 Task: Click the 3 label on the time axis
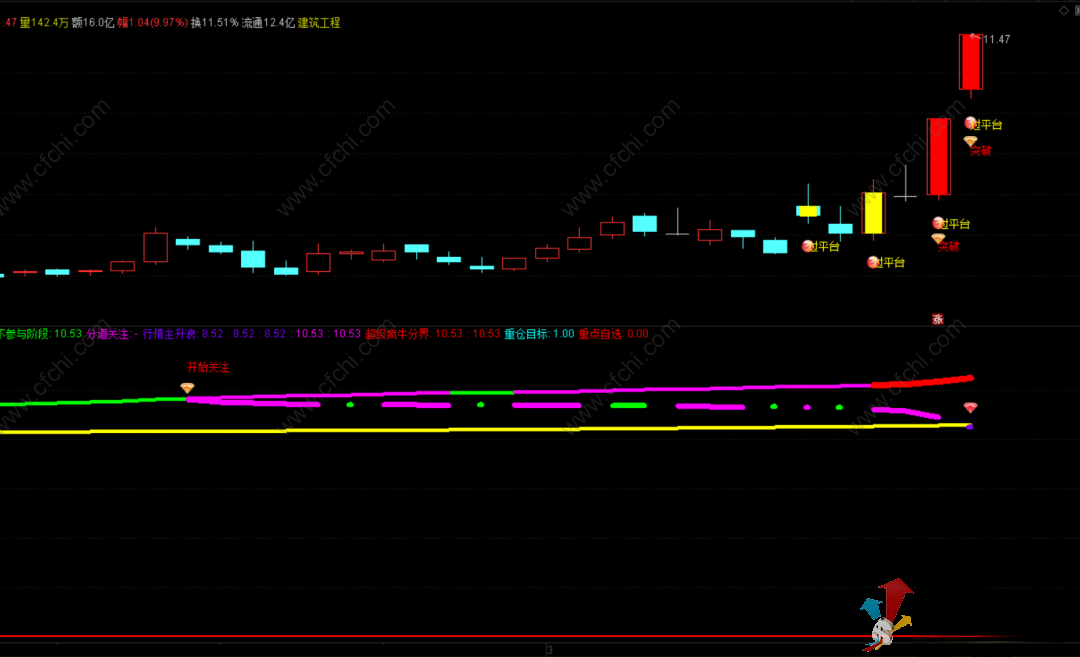[550, 650]
